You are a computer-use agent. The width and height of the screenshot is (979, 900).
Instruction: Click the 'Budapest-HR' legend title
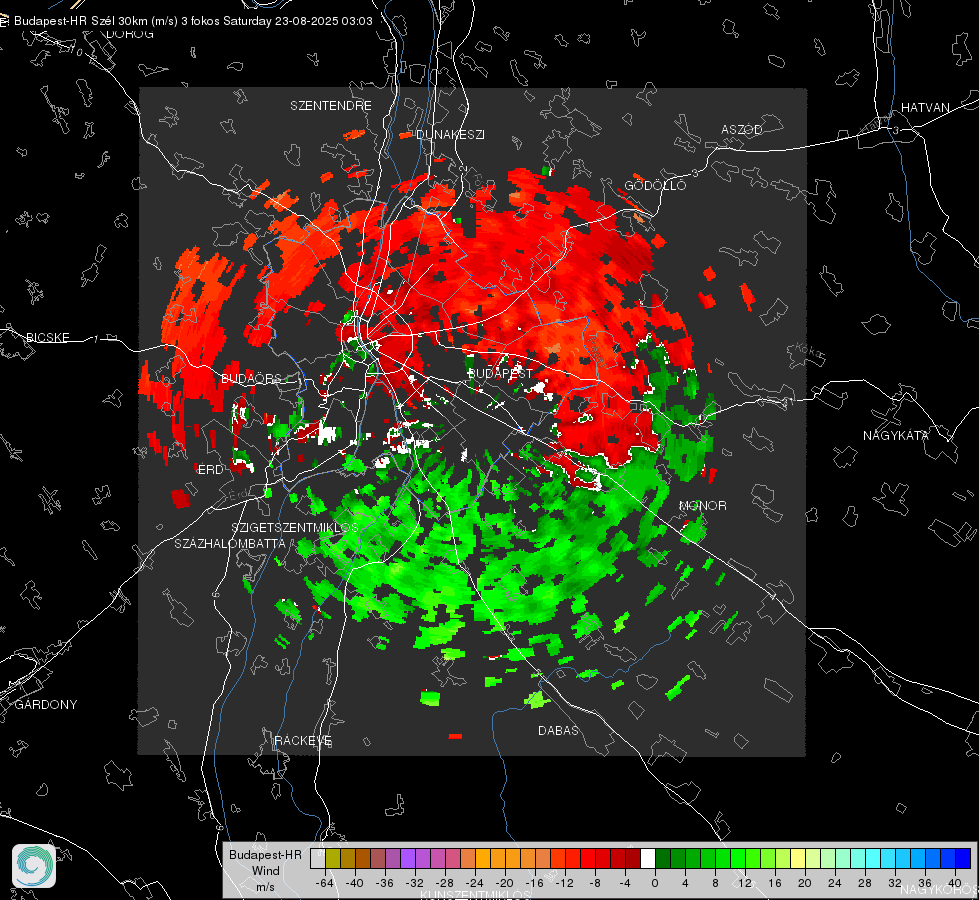(265, 855)
